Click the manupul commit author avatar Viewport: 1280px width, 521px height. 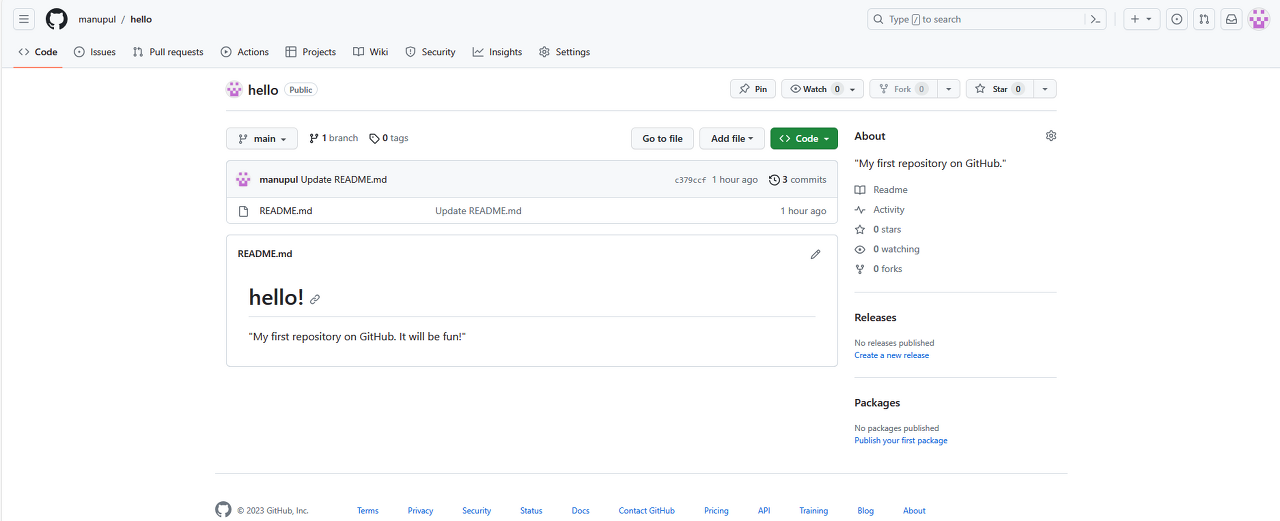point(243,179)
